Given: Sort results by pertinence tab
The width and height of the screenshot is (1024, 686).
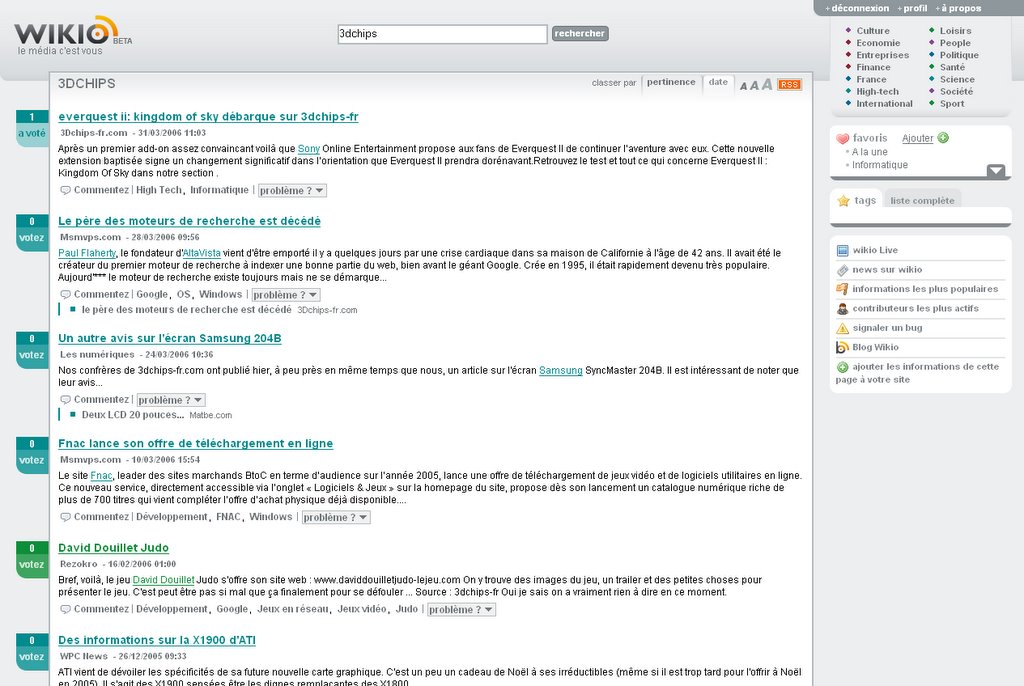Looking at the screenshot, I should pos(671,82).
